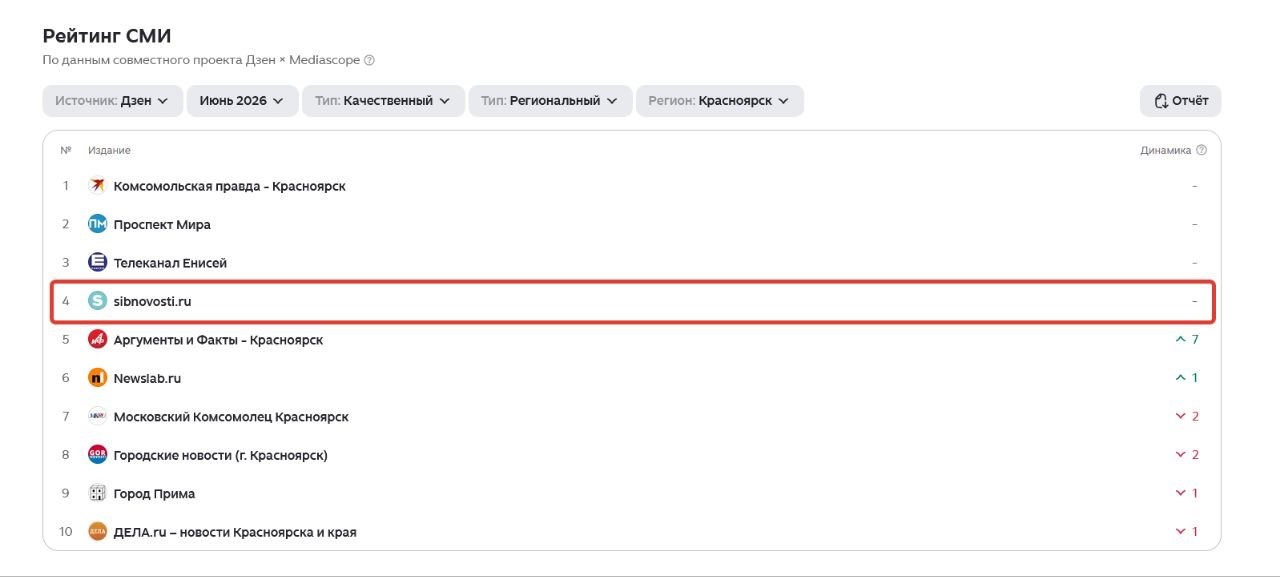Click the Телеканал Енисей logo icon
This screenshot has width=1280, height=577.
click(x=97, y=263)
